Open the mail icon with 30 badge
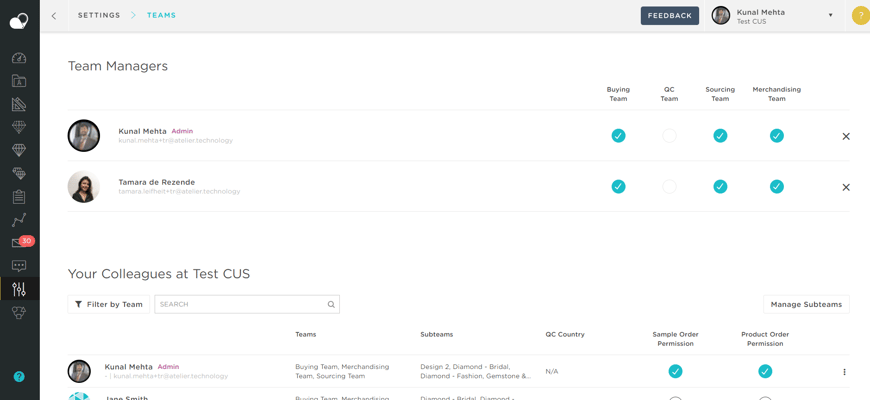Screen dimensions: 870x400 (22, 242)
